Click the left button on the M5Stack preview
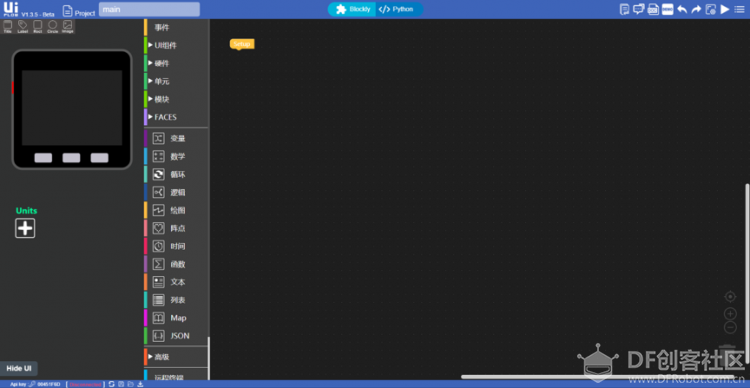Screen dimensions: 750x388 (44, 158)
